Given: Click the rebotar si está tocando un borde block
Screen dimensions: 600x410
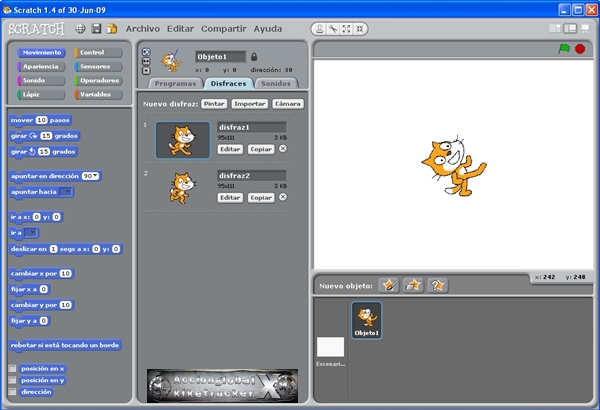Looking at the screenshot, I should (x=65, y=345).
